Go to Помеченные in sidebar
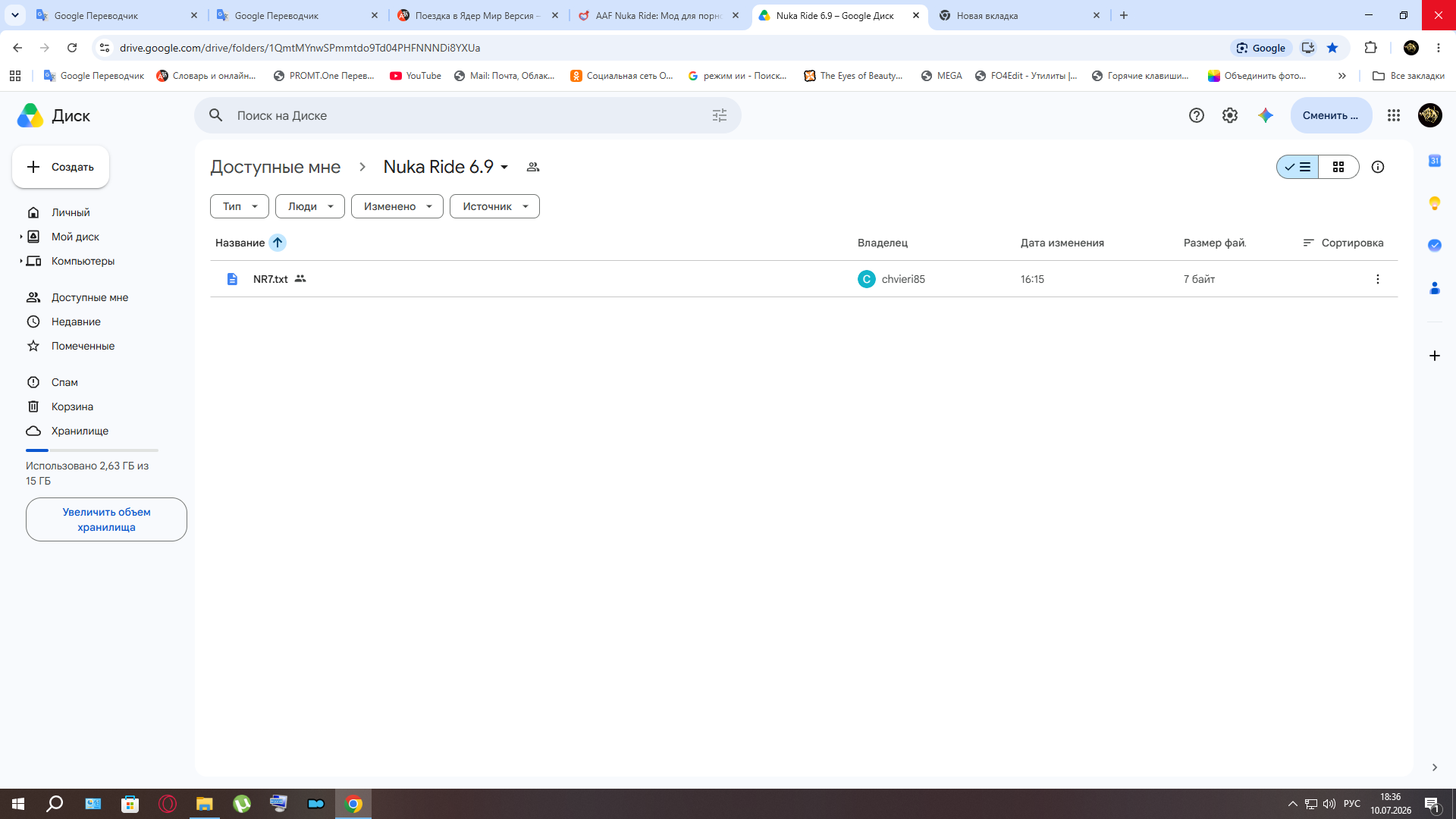The height and width of the screenshot is (819, 1456). click(83, 346)
